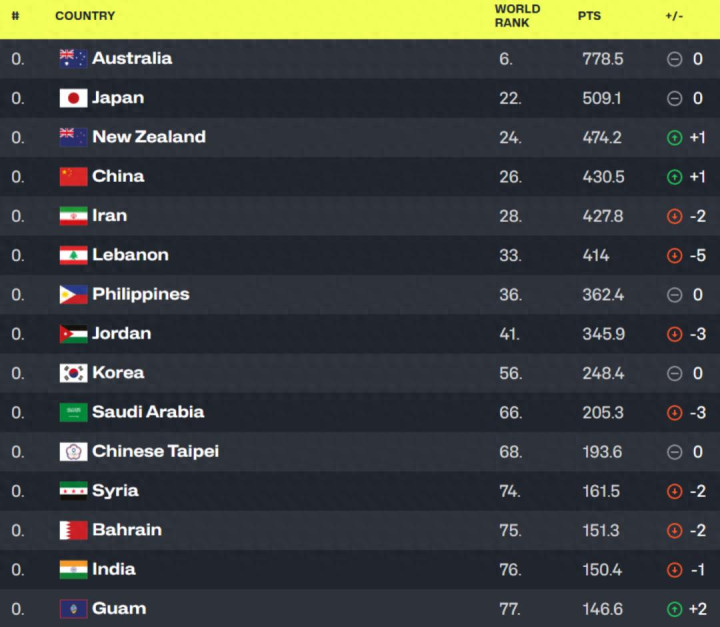Click the Lebanon flag icon
Screen dimensions: 720x627
(x=73, y=255)
